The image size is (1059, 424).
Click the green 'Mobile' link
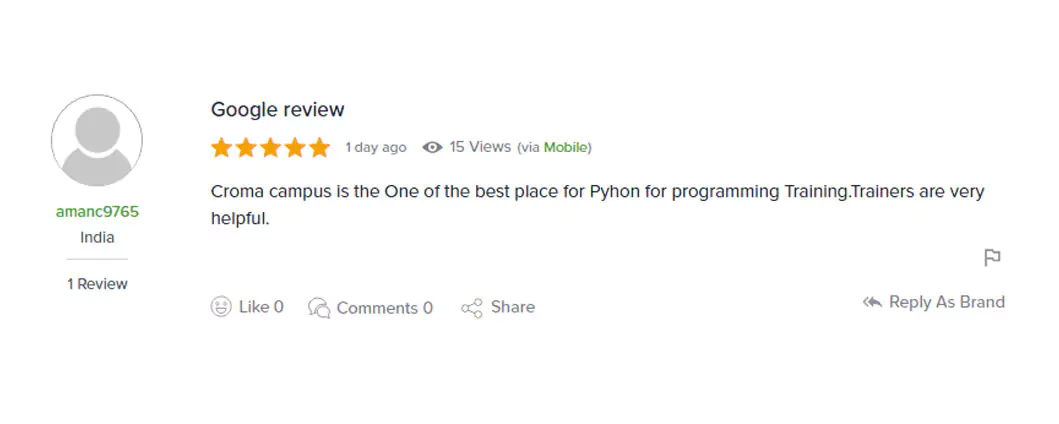[x=566, y=148]
